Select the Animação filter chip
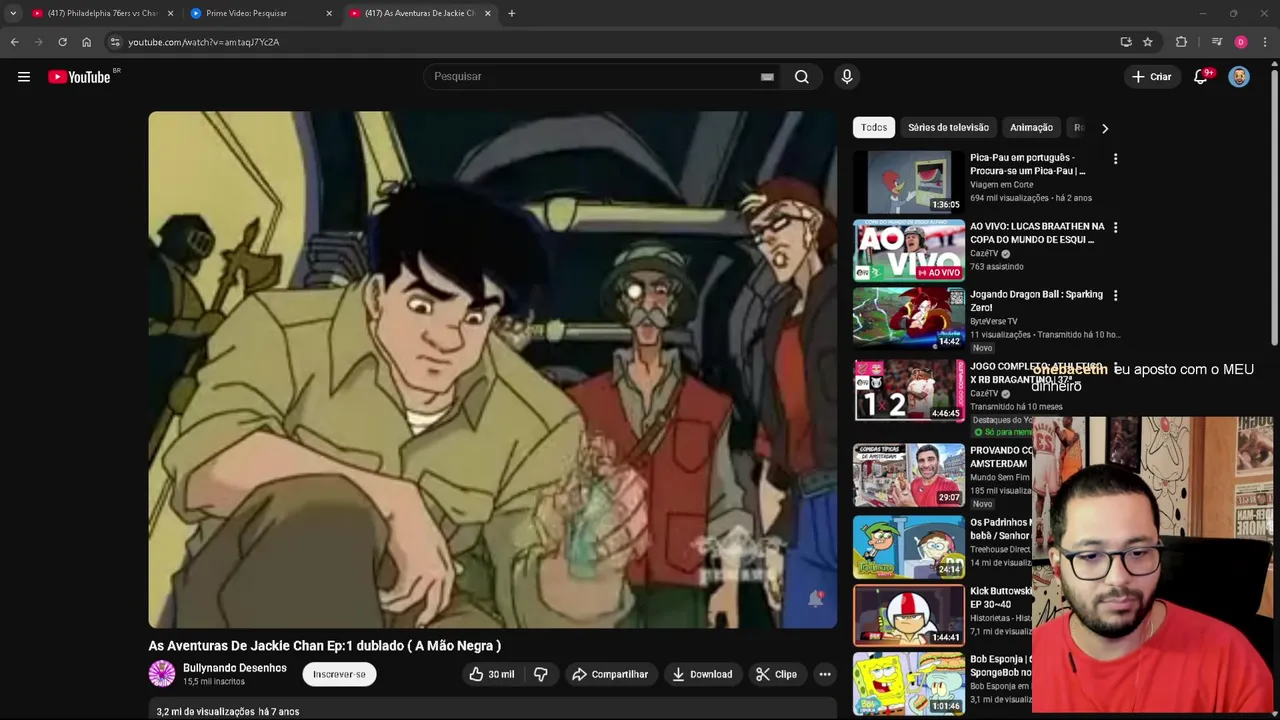The height and width of the screenshot is (720, 1280). click(1031, 127)
